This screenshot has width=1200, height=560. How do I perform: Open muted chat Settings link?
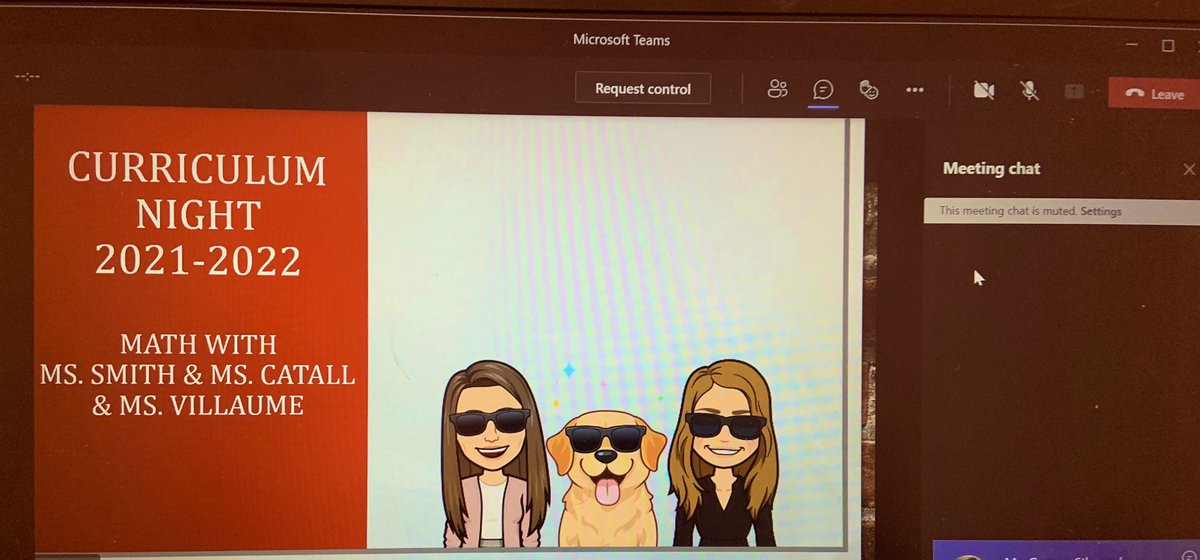[x=1101, y=211]
